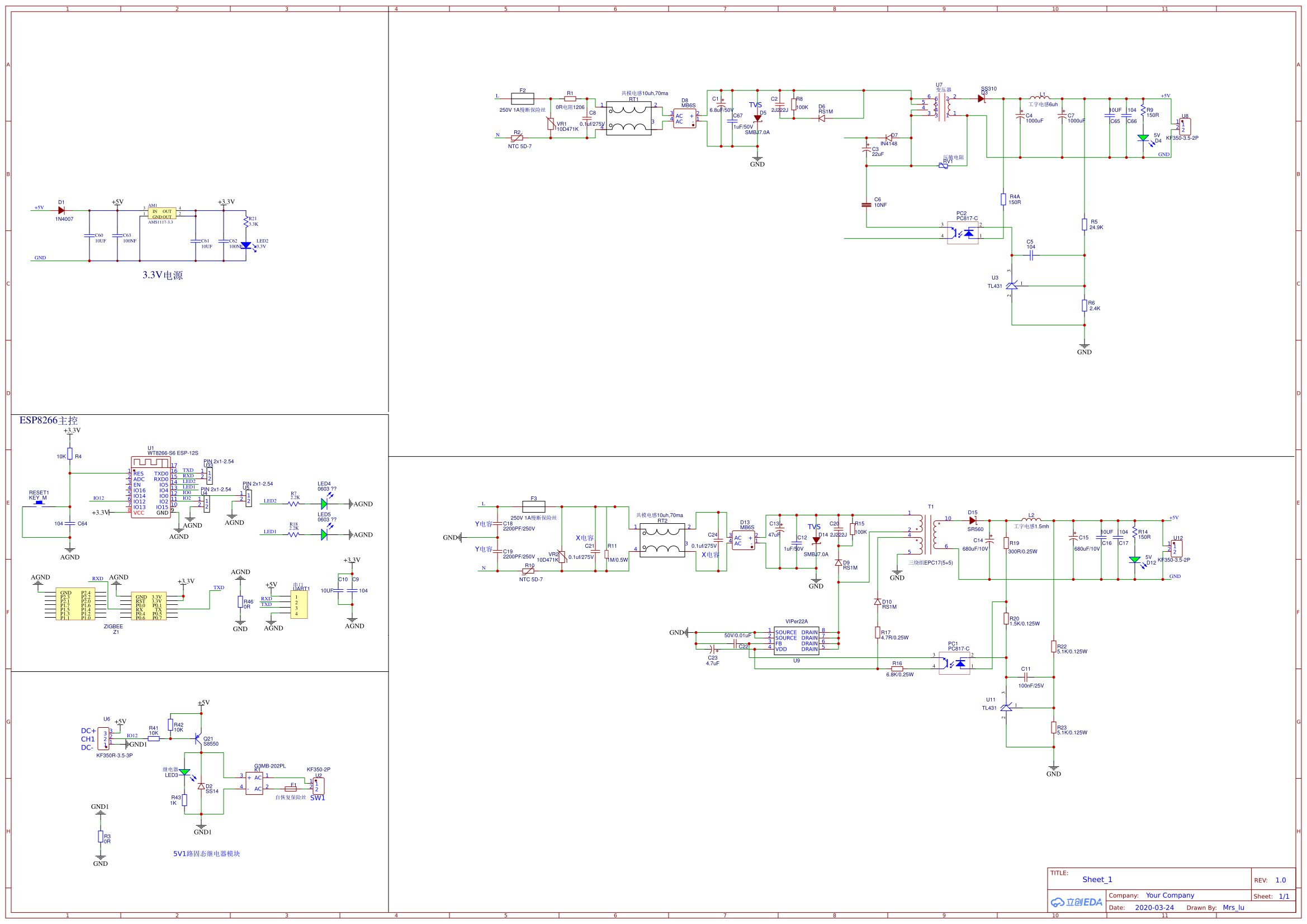Viewport: 1307px width, 924px height.
Task: Click the 立创EDA logo in title block
Action: (1077, 902)
